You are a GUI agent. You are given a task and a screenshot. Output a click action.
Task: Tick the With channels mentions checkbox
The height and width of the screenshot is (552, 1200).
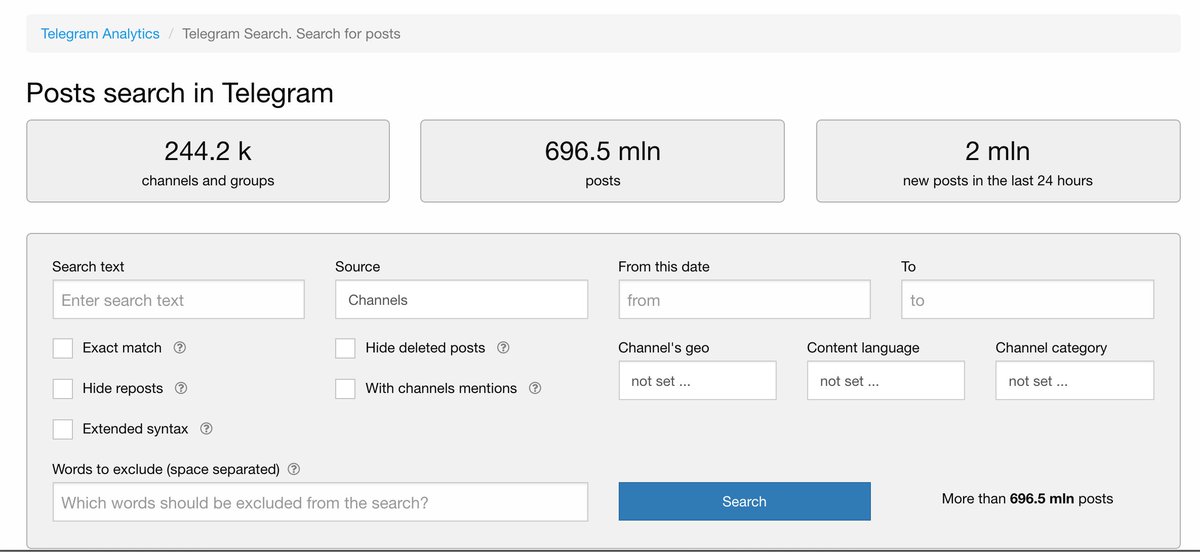pos(345,388)
